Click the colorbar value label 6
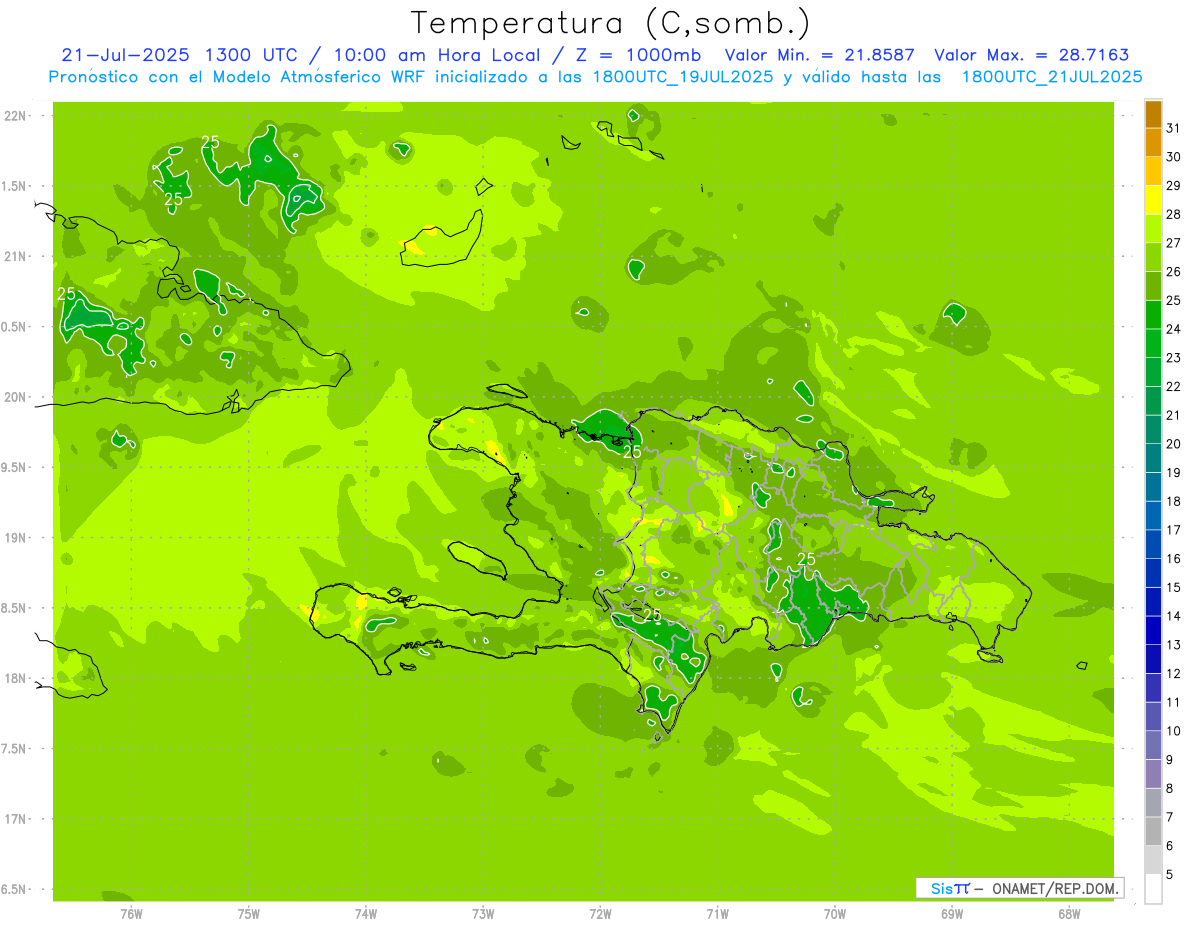 click(x=1170, y=845)
